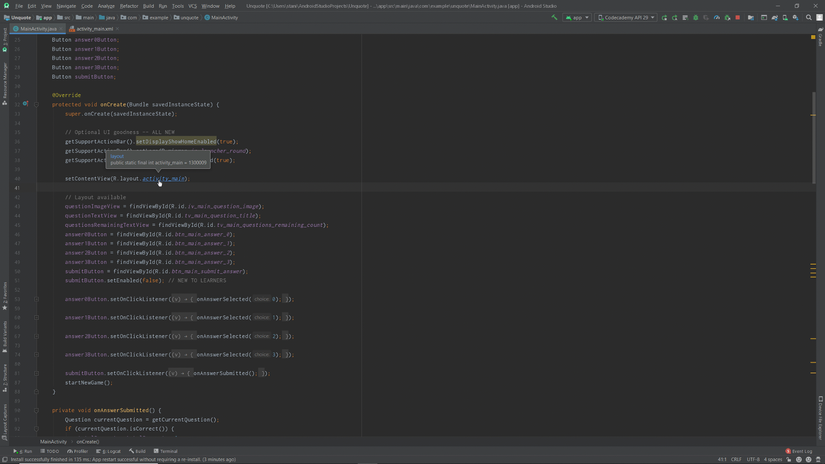
Task: Open the Favorites side tab
Action: click(x=5, y=296)
